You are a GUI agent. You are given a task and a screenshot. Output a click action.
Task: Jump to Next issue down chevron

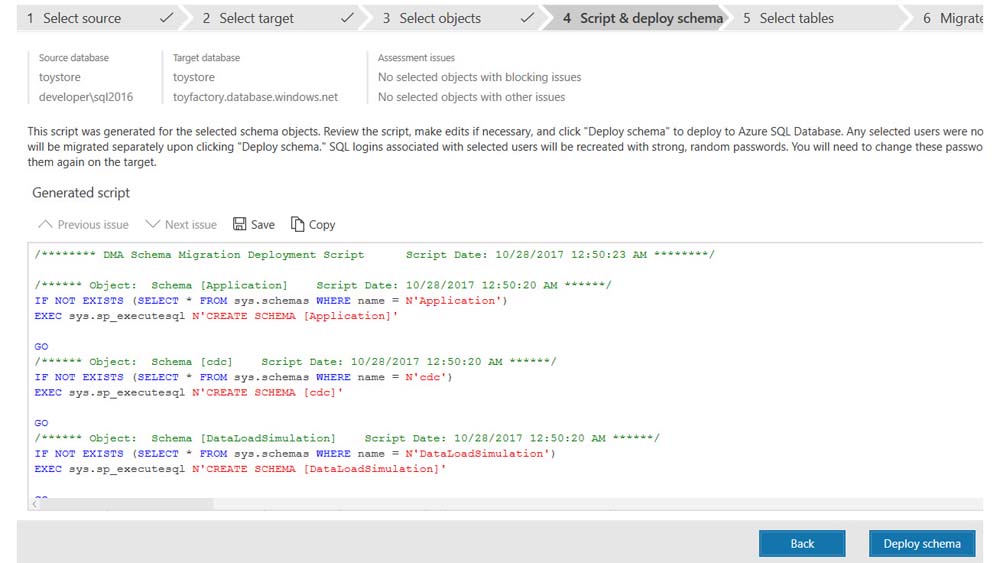(152, 224)
